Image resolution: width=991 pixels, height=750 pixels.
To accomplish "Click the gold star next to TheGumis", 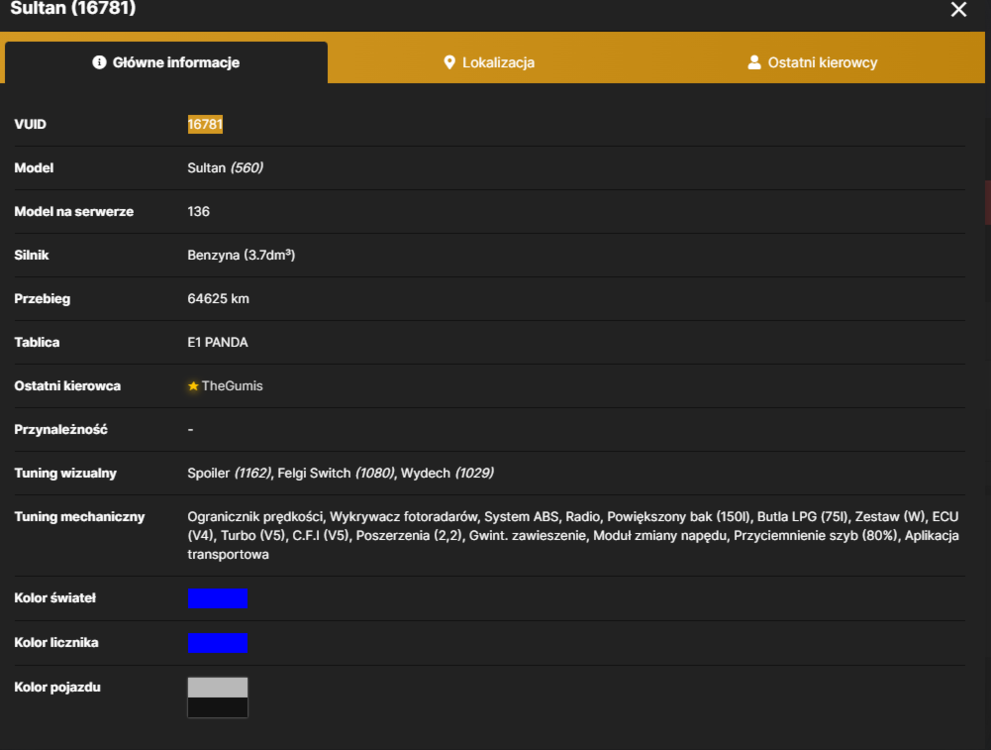I will click(x=193, y=386).
